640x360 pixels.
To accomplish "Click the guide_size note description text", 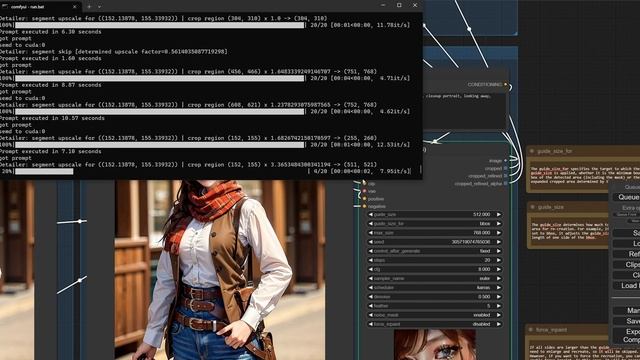I will pos(571,231).
